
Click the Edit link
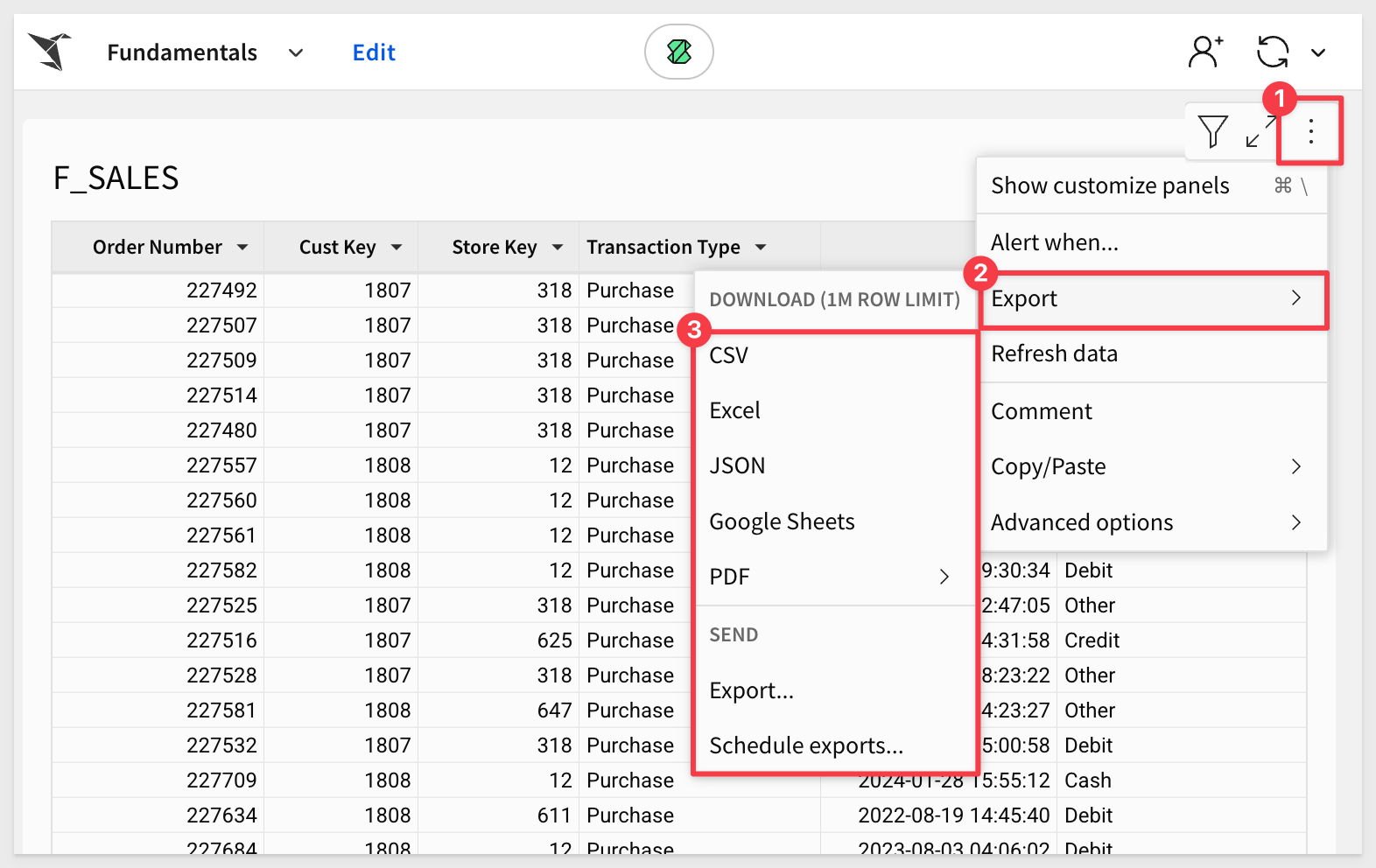[374, 52]
